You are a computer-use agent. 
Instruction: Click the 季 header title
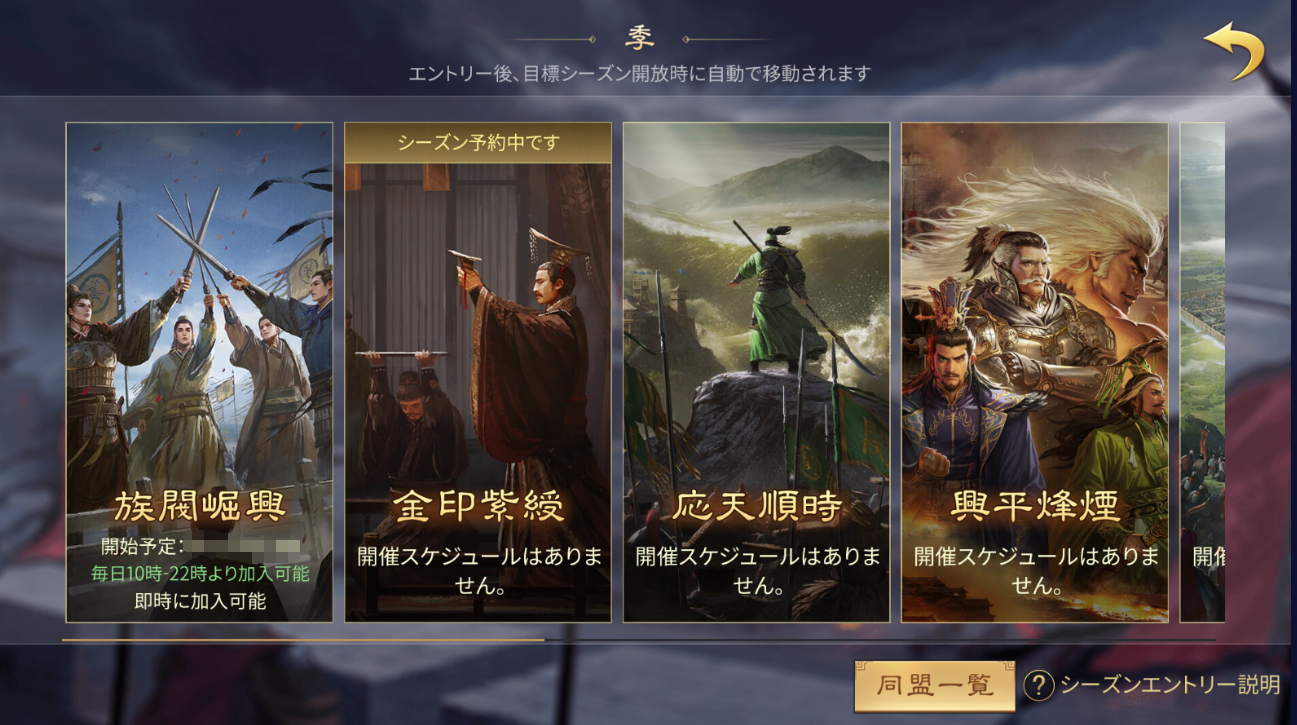pyautogui.click(x=640, y=39)
